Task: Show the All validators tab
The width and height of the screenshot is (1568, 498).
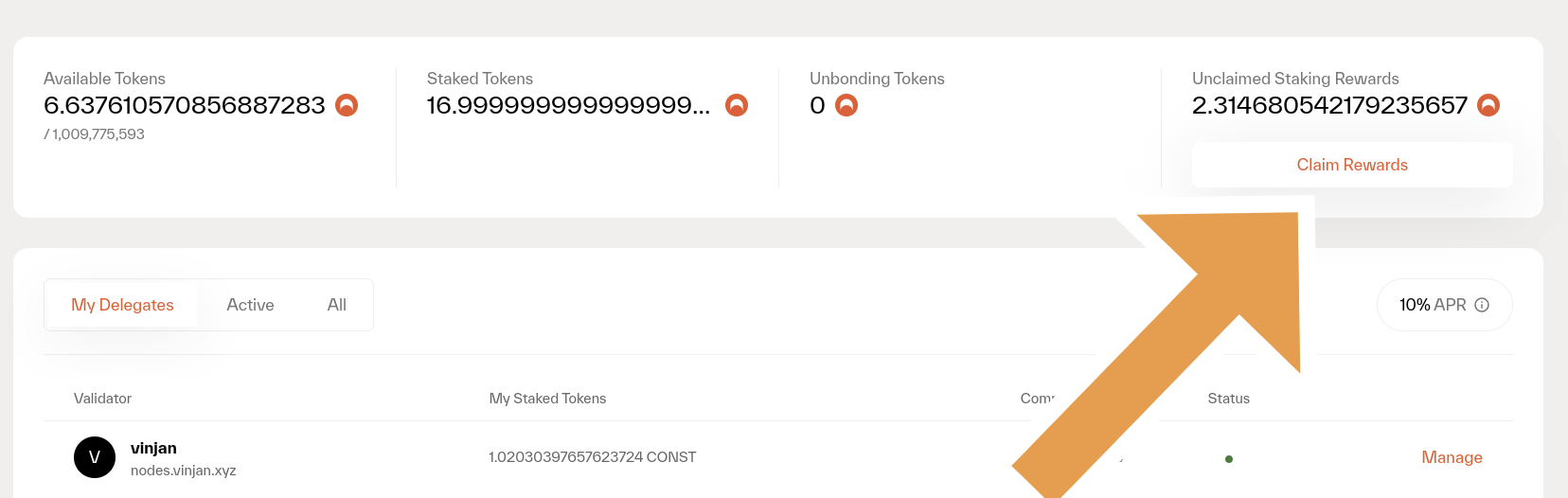Action: tap(336, 305)
